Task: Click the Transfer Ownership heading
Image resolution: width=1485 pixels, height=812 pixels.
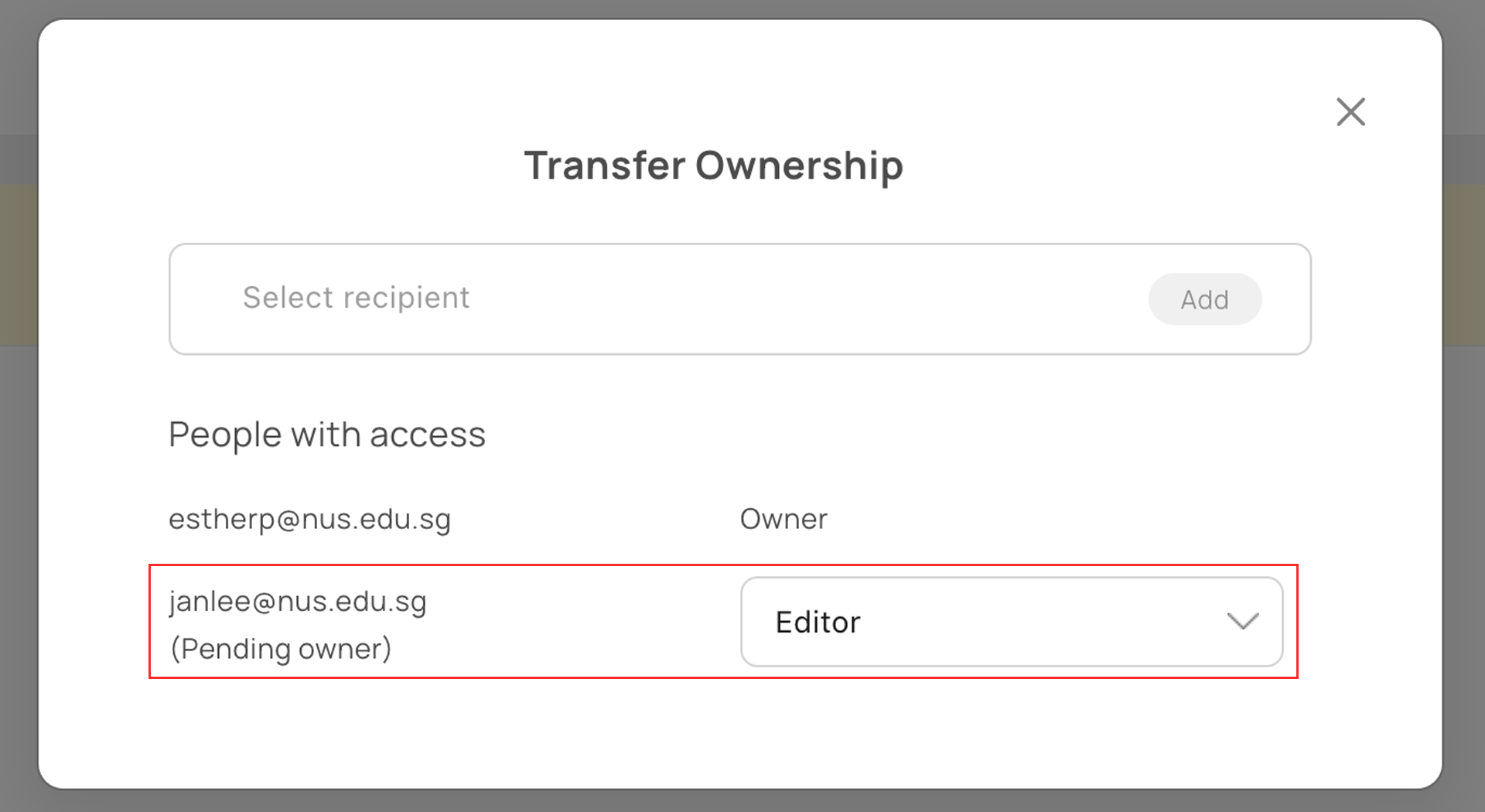Action: (x=713, y=165)
